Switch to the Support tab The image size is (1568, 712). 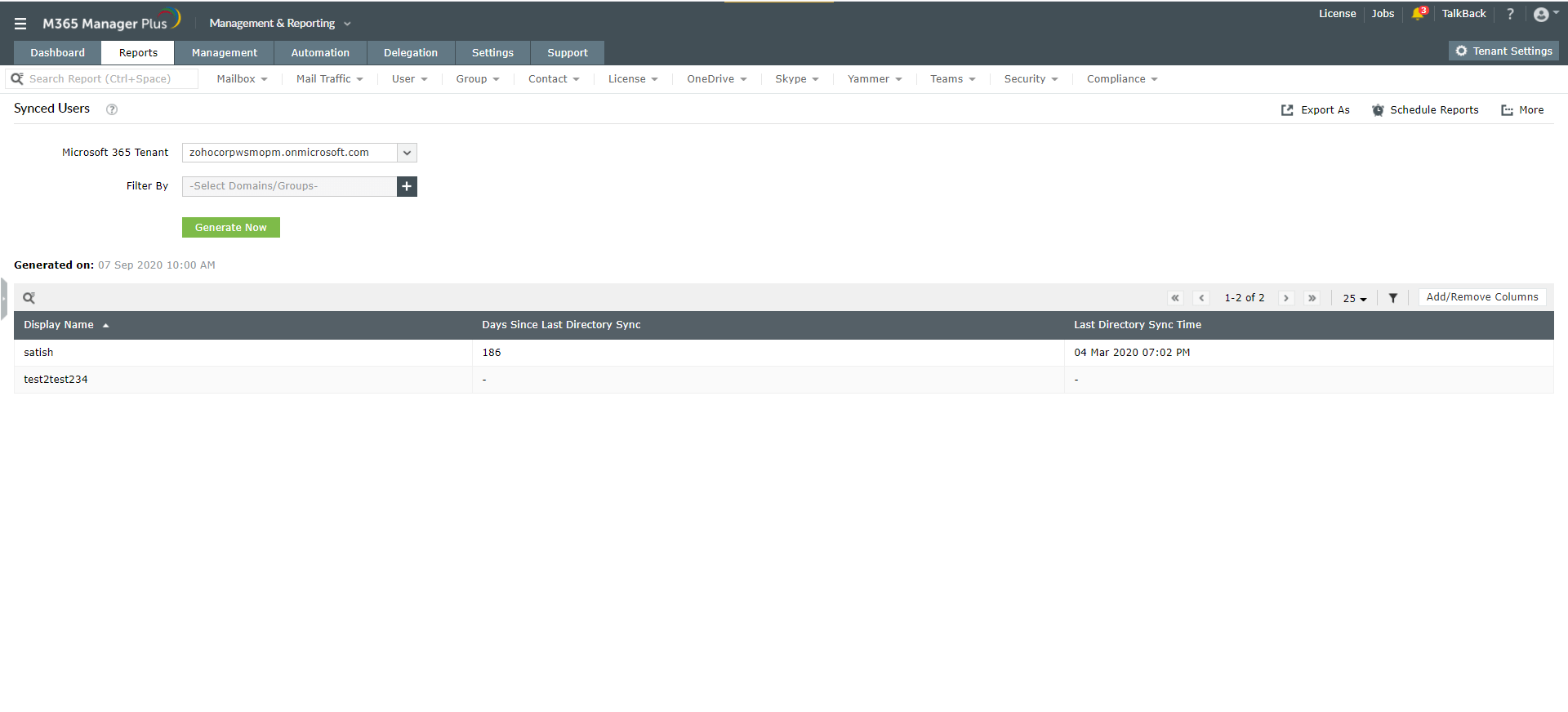[x=568, y=53]
